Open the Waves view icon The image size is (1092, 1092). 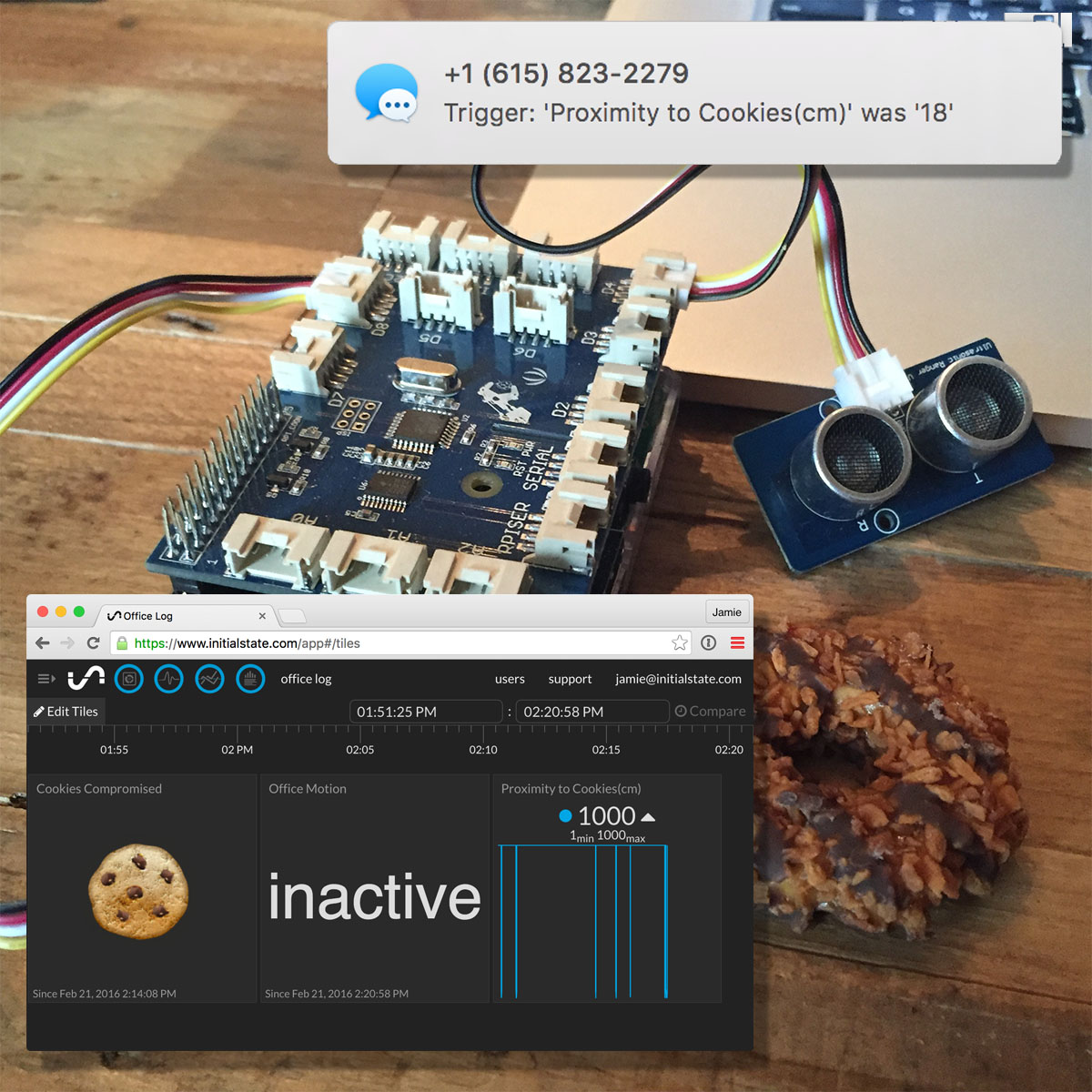(169, 679)
